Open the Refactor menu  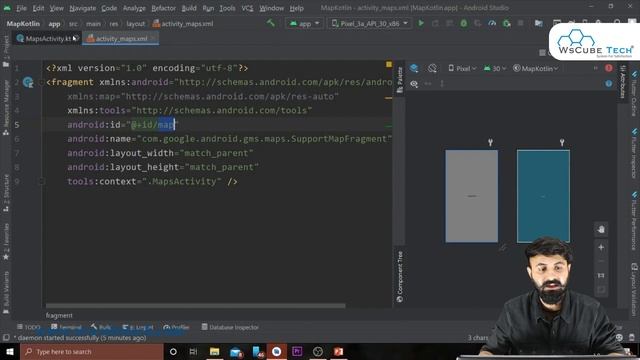point(163,8)
